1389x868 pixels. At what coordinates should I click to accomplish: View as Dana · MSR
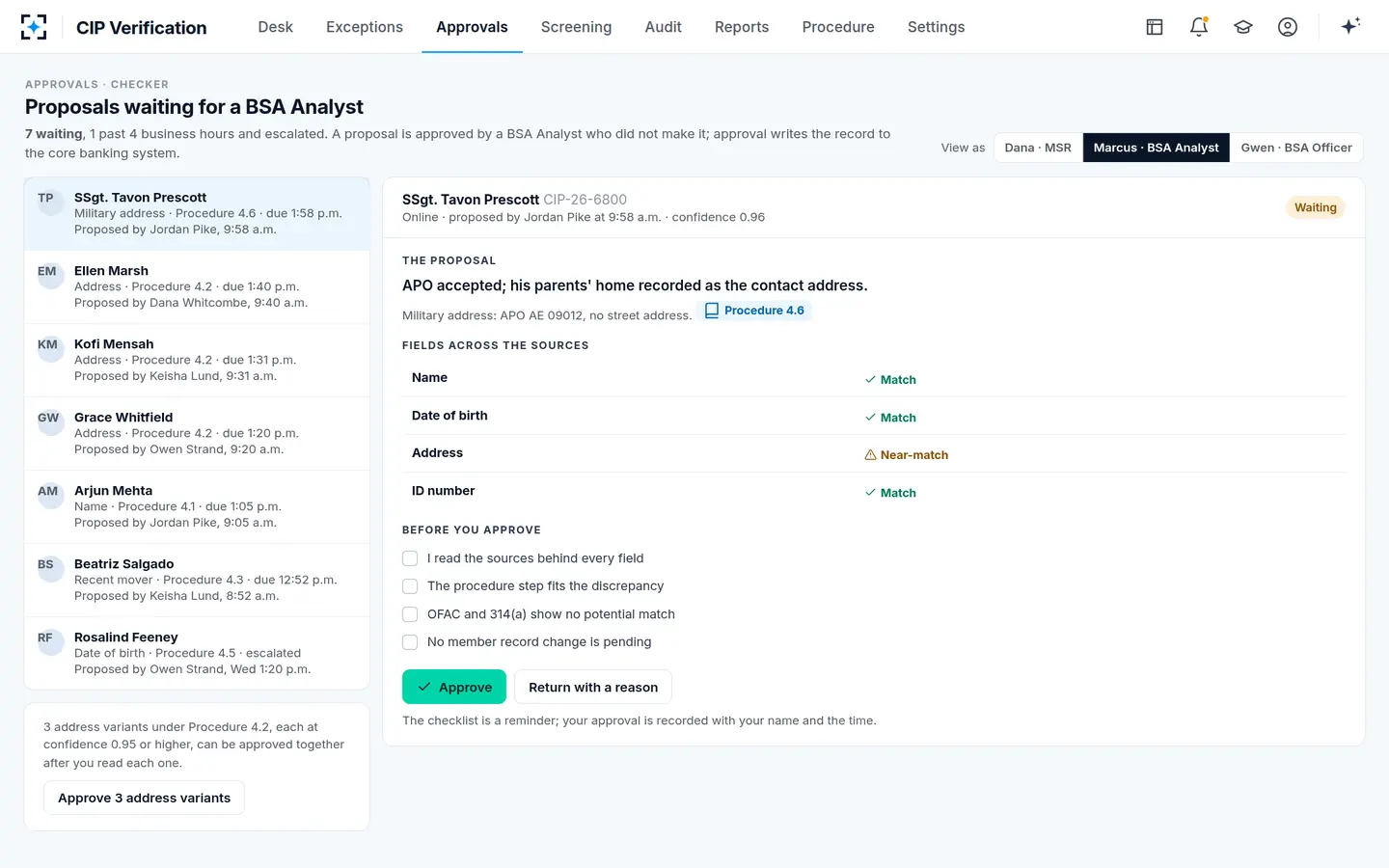tap(1038, 148)
